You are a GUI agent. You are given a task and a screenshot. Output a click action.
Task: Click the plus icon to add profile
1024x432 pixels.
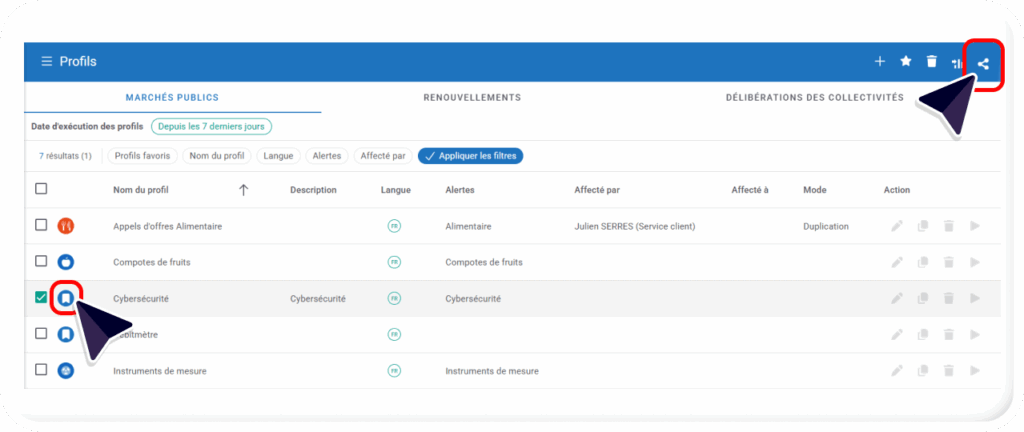880,62
